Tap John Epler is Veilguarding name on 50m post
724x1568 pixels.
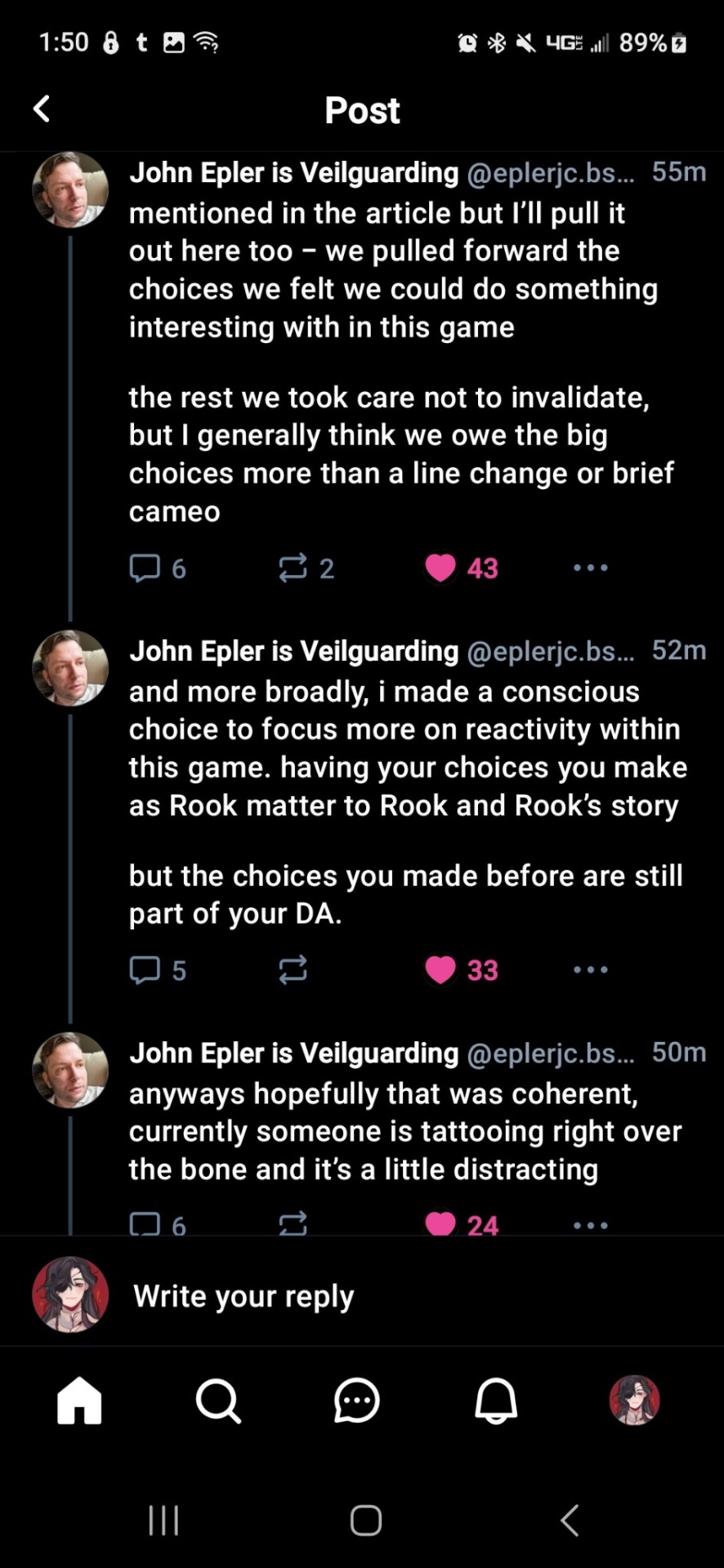coord(294,1053)
